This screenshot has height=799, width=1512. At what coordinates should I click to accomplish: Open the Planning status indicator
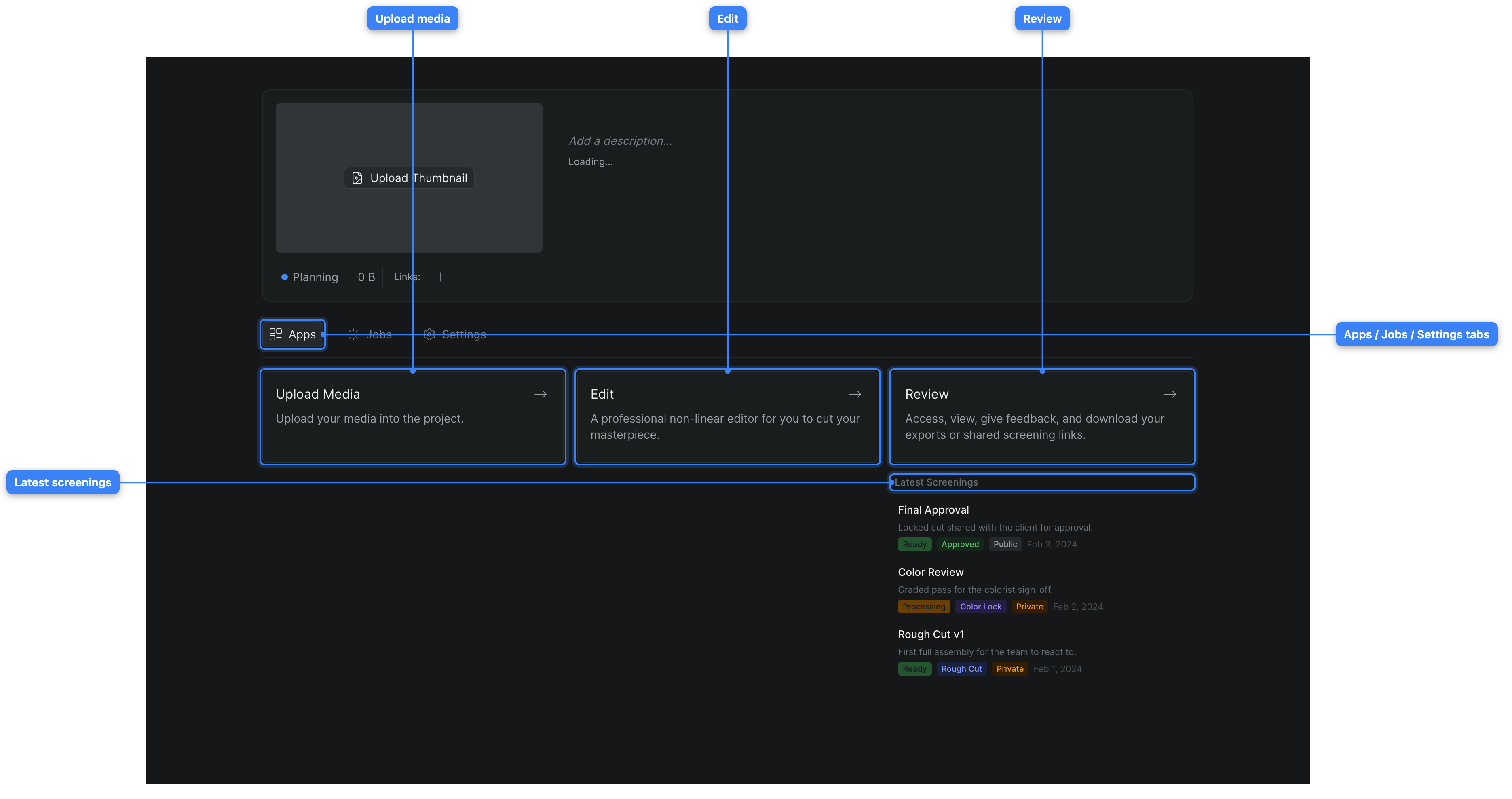(309, 277)
